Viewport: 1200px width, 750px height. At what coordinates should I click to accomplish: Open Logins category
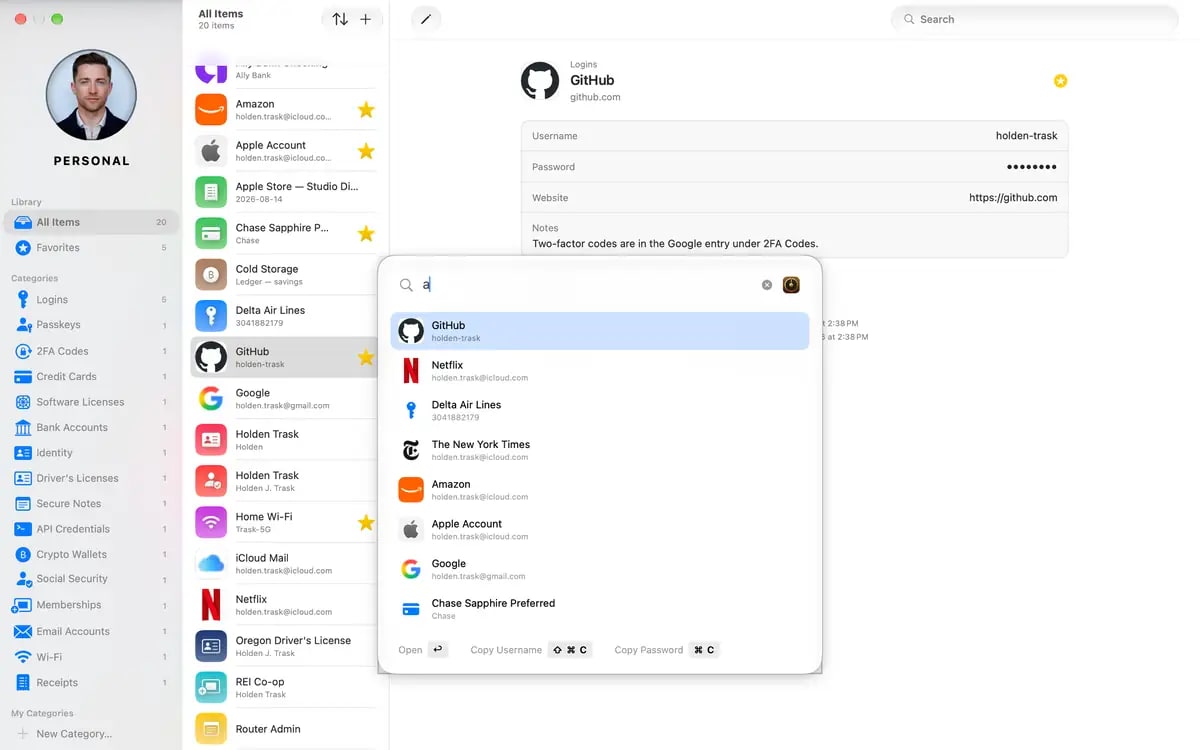pos(91,299)
